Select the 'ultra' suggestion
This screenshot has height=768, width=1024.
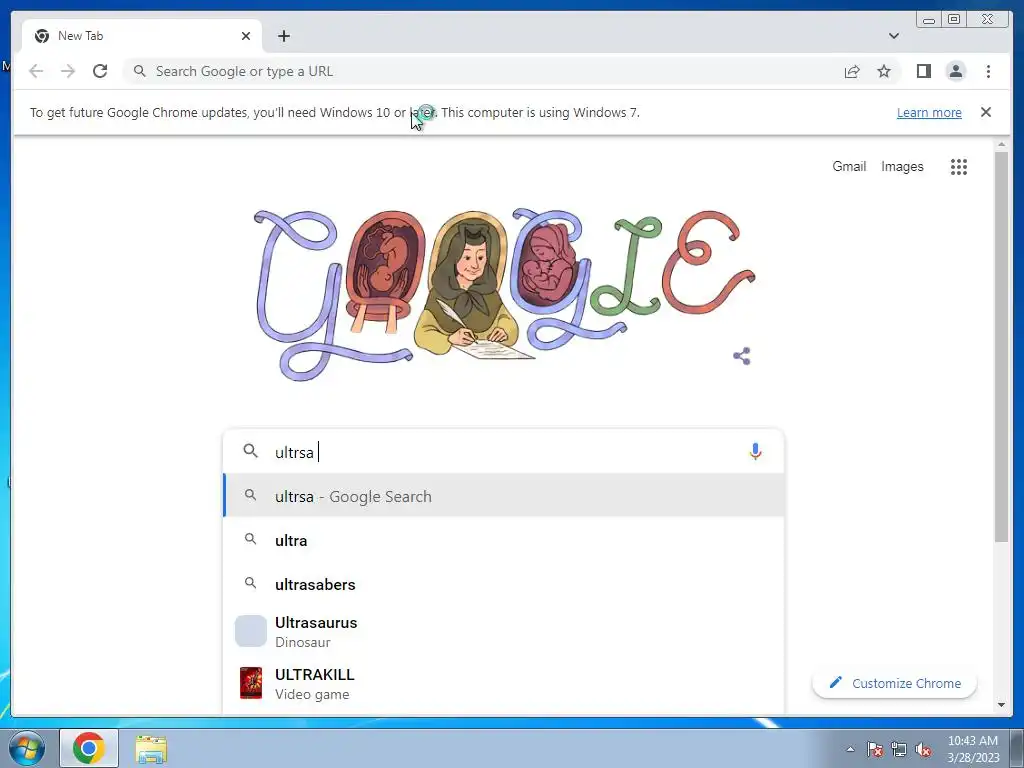click(503, 540)
